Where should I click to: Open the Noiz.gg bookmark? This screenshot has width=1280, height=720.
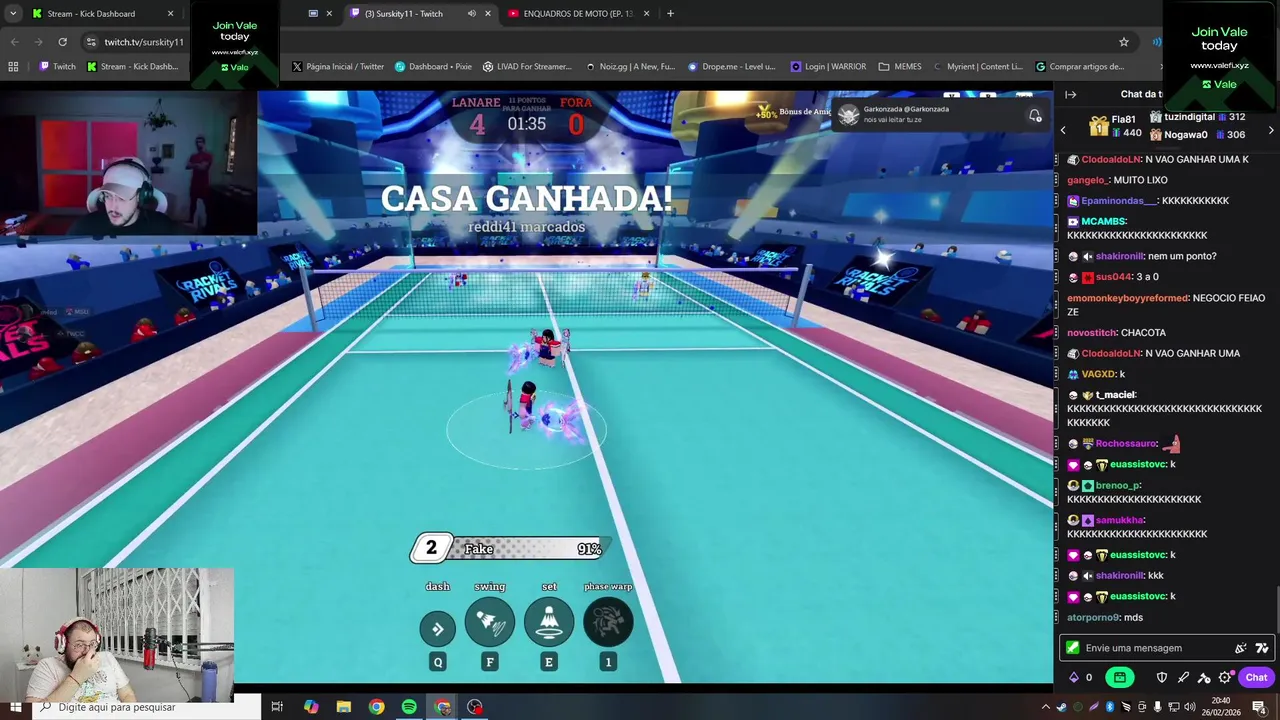click(630, 67)
